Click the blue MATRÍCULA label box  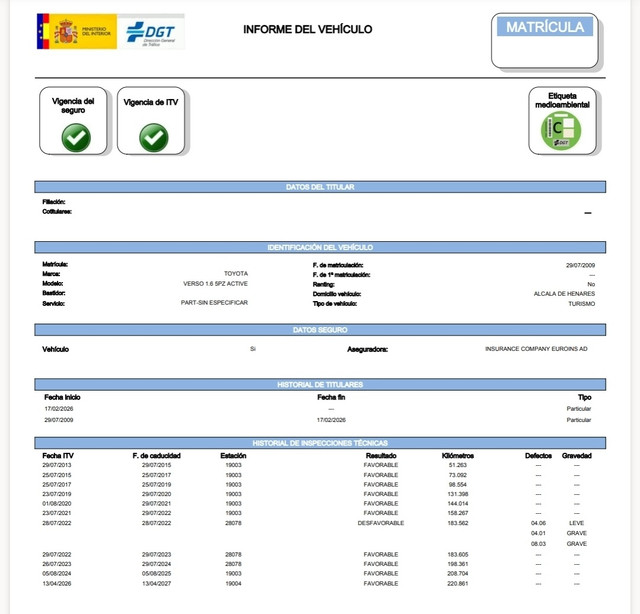544,27
